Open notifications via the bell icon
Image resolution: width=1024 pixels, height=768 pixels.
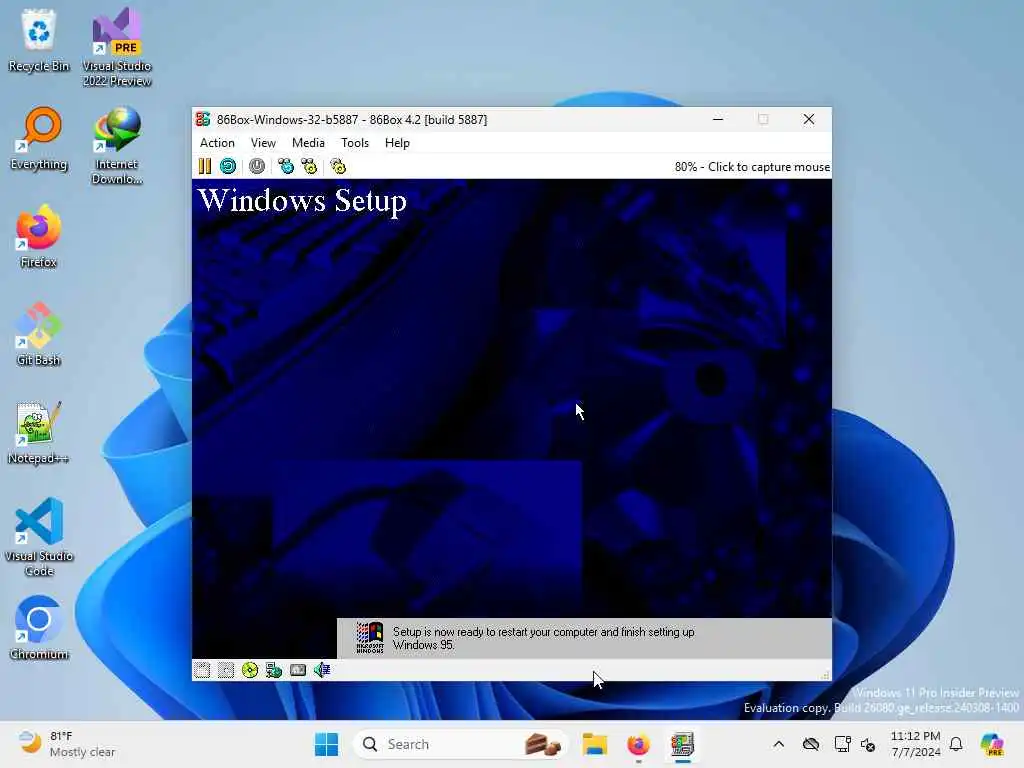[956, 744]
